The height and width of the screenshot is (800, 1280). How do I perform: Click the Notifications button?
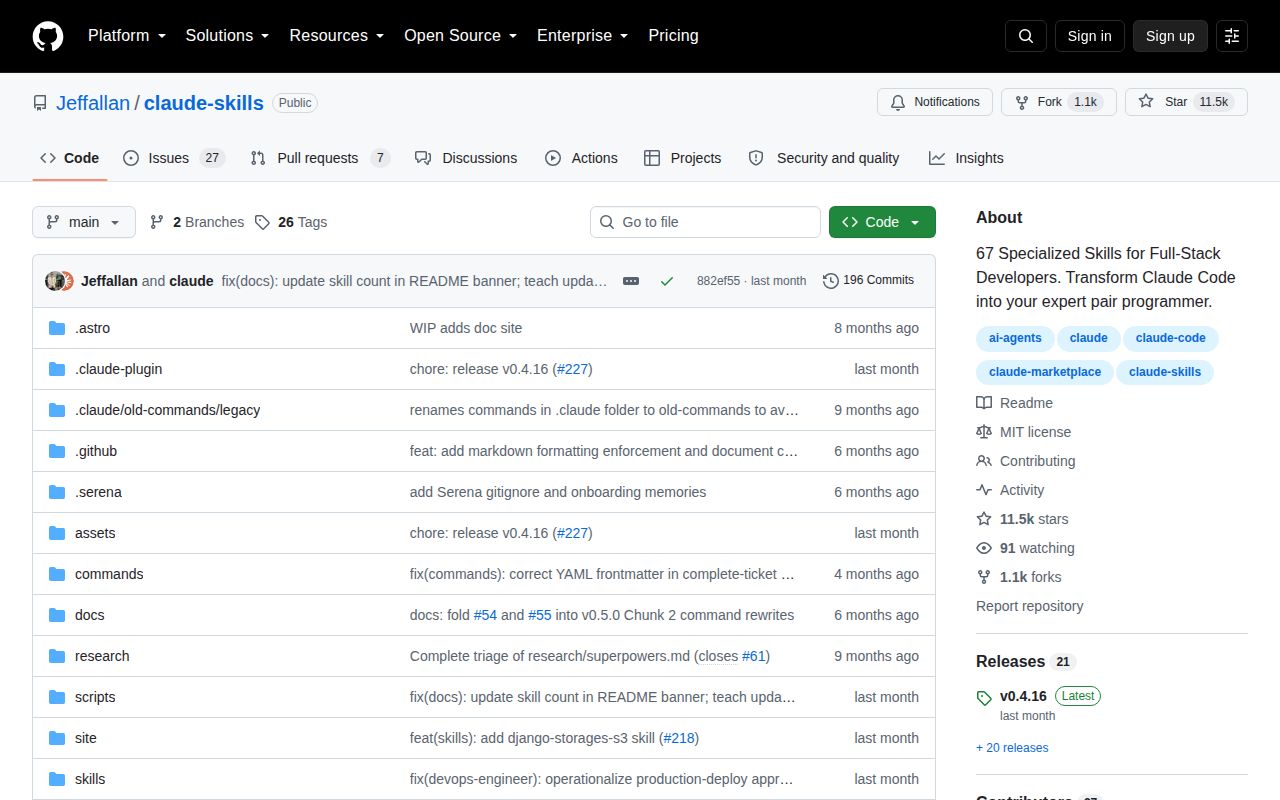935,102
